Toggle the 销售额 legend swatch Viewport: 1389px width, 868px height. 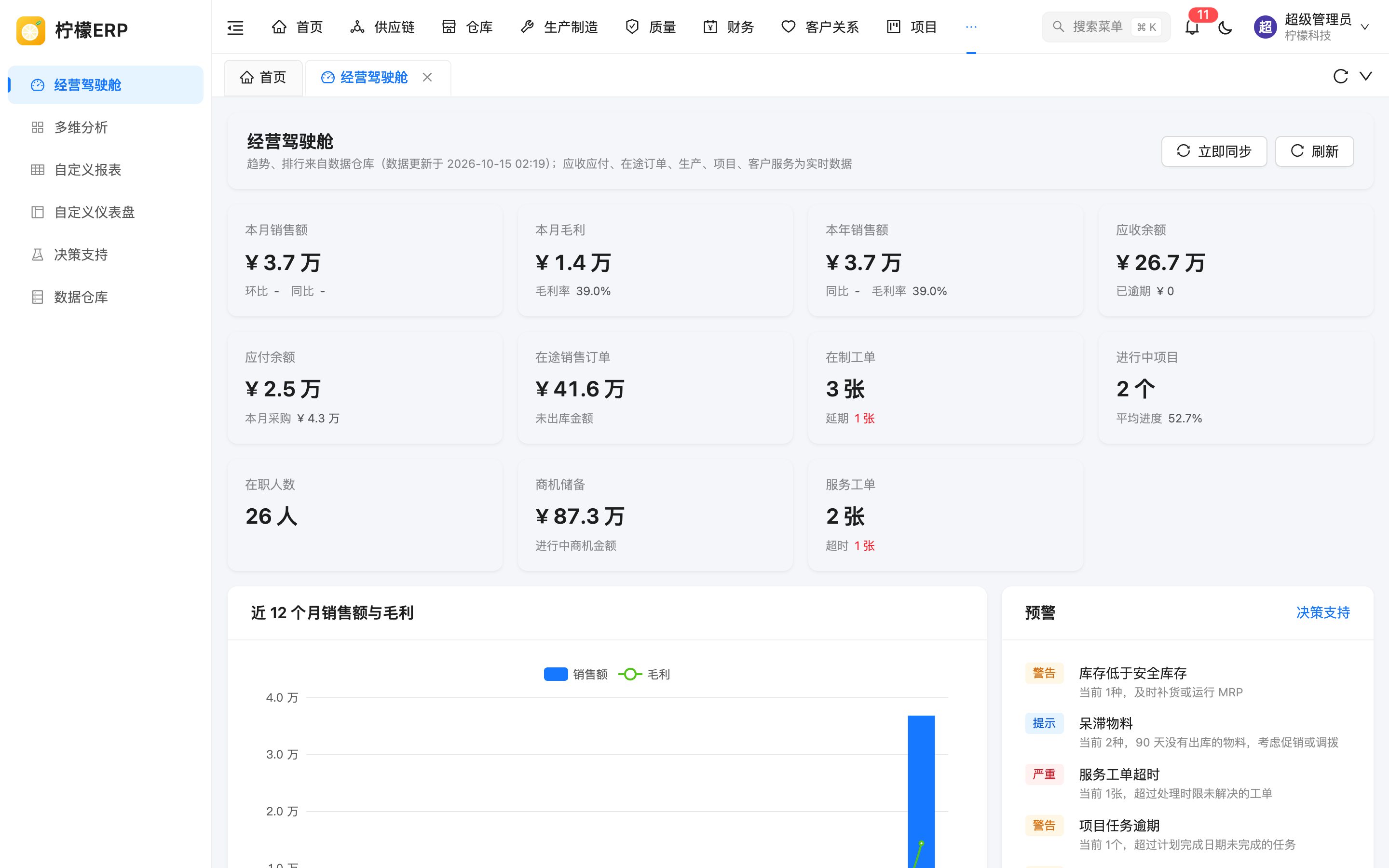coord(556,674)
